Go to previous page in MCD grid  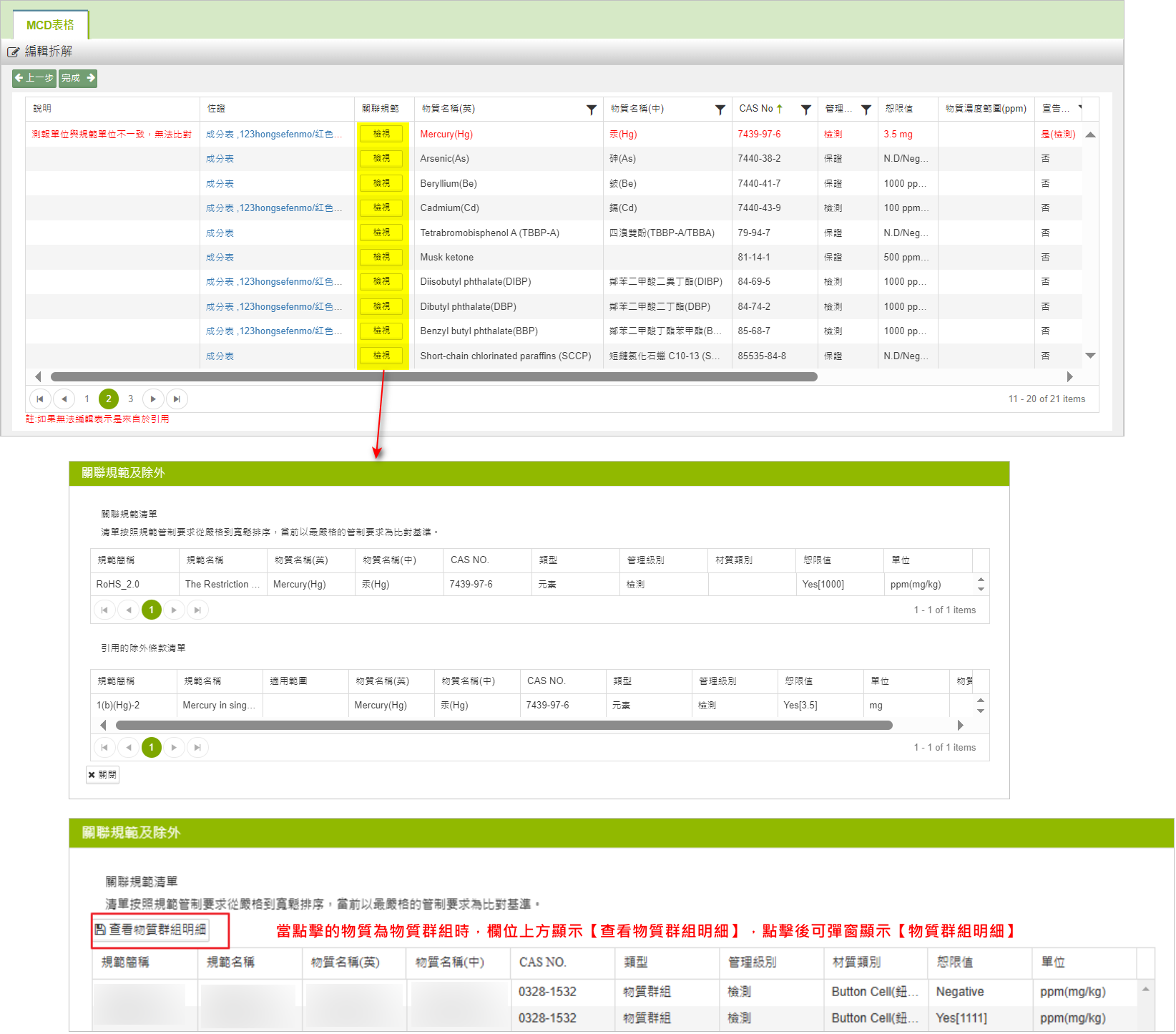[x=64, y=399]
